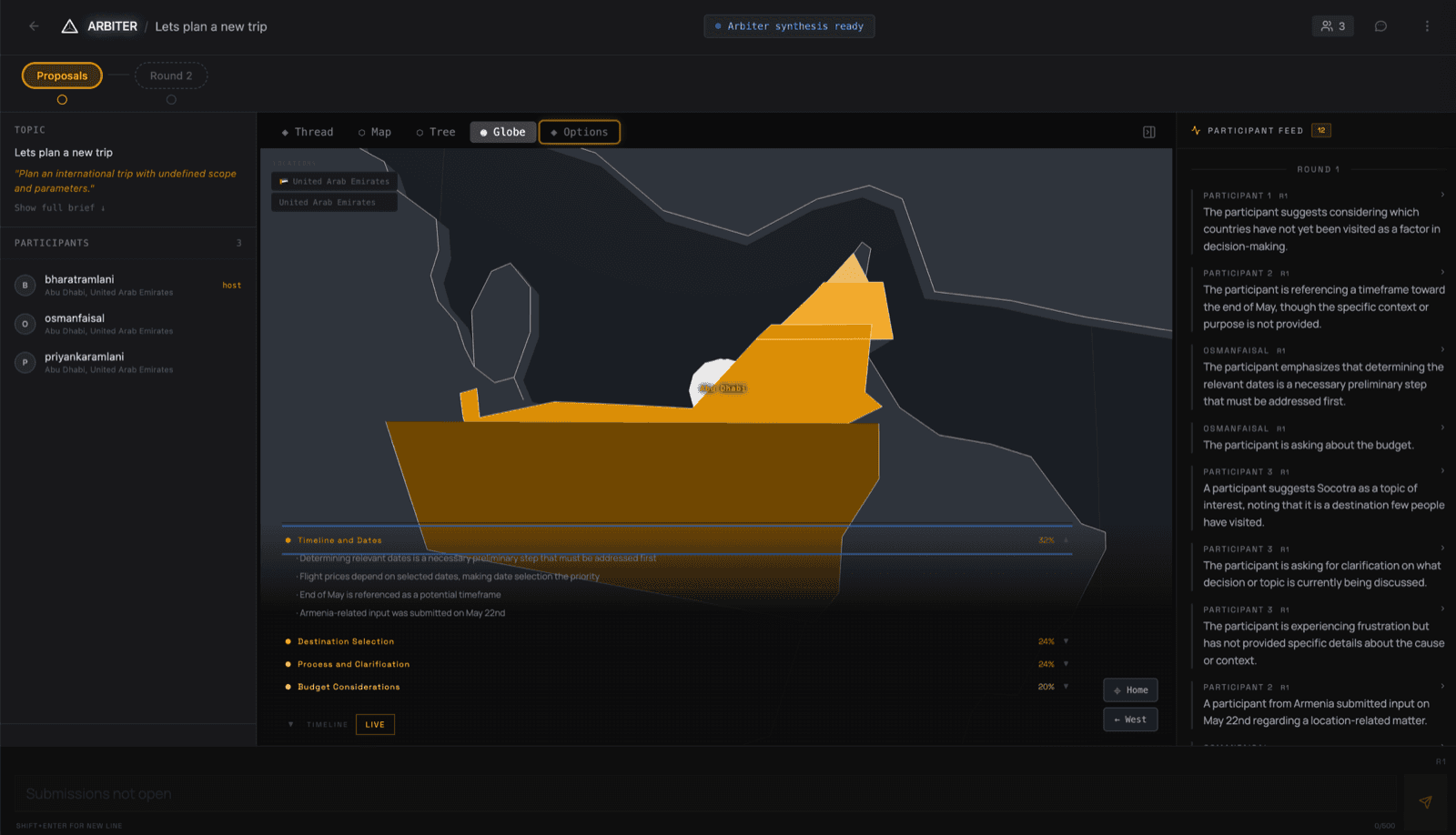Click the Home globe reset button
This screenshot has width=1456, height=835.
(x=1130, y=690)
